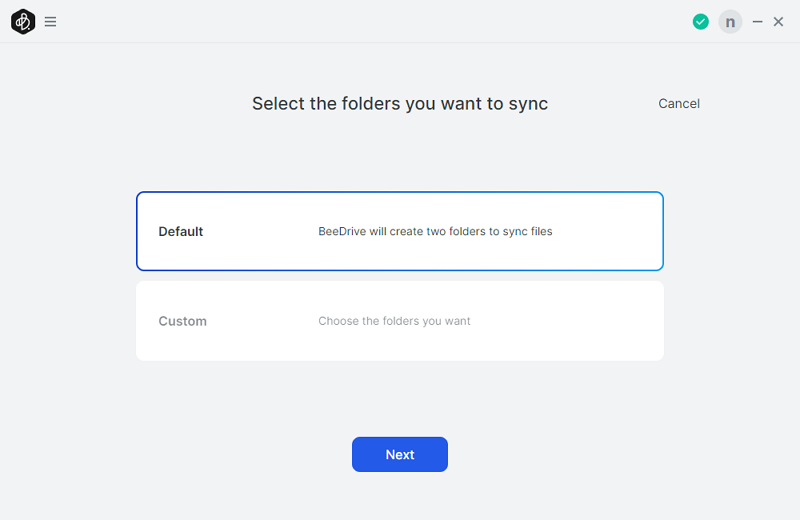Click the BeeDrive hexagon logo
This screenshot has width=800, height=520.
click(x=23, y=21)
